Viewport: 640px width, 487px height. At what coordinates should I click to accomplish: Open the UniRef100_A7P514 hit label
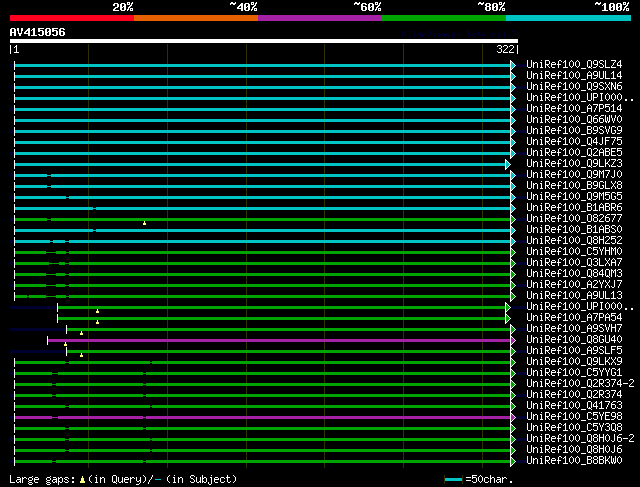pyautogui.click(x=574, y=109)
